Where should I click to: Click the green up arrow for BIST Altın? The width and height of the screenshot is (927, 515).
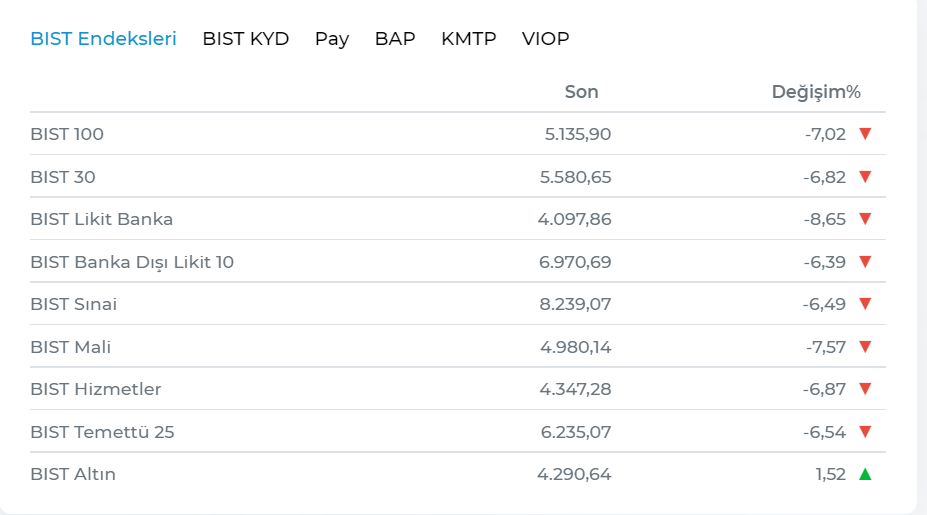click(x=865, y=474)
